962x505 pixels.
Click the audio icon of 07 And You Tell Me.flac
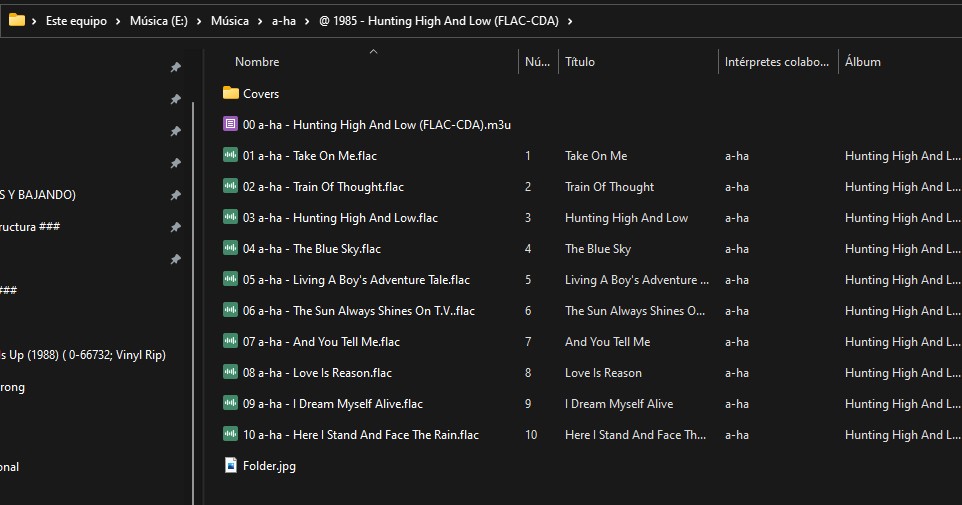coord(230,341)
